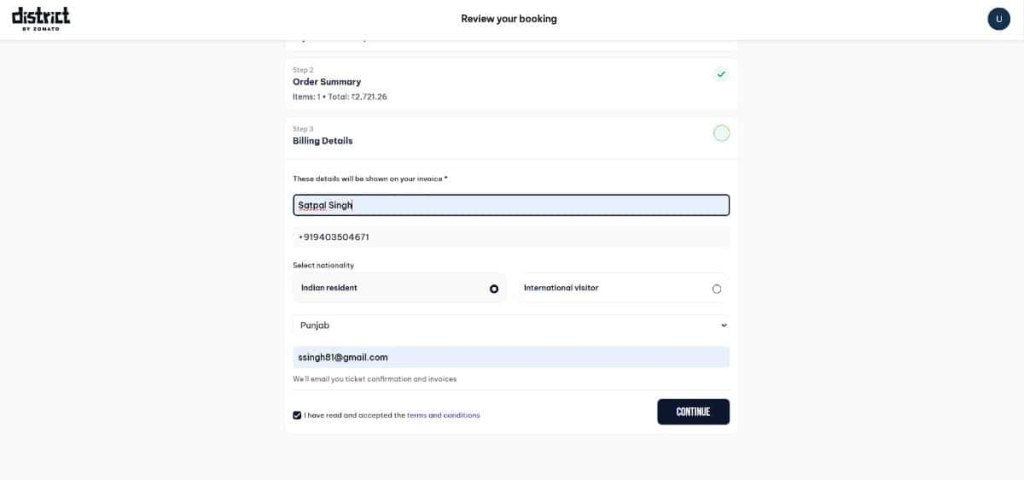Screen dimensions: 1024x480
Task: Click the Select nationality label
Action: (x=323, y=265)
